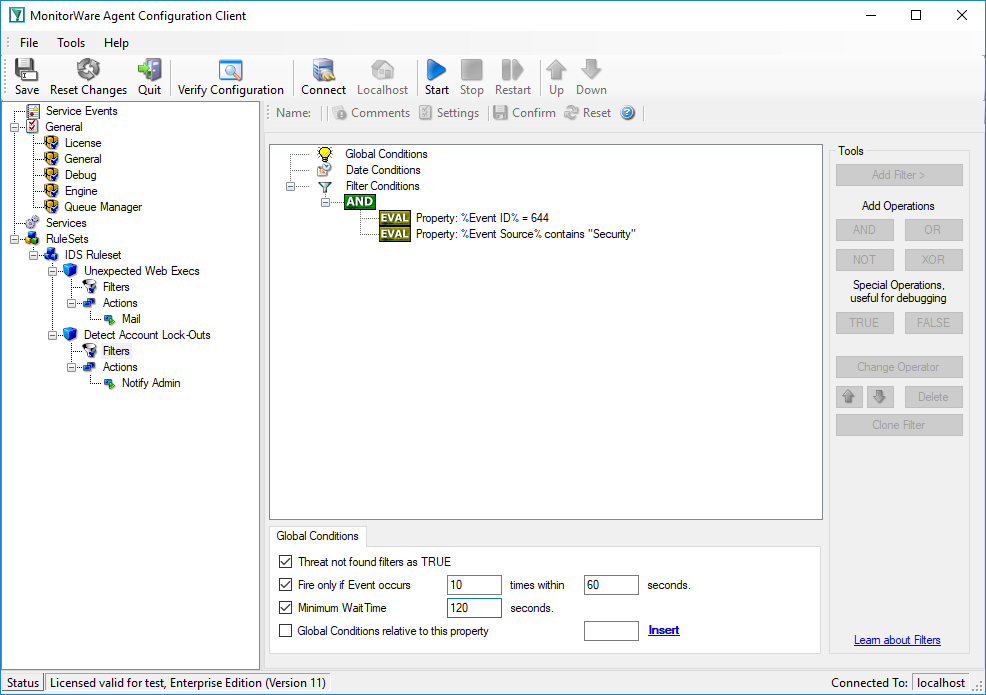This screenshot has width=986, height=695.
Task: Select the Engine tree item
Action: 81,191
